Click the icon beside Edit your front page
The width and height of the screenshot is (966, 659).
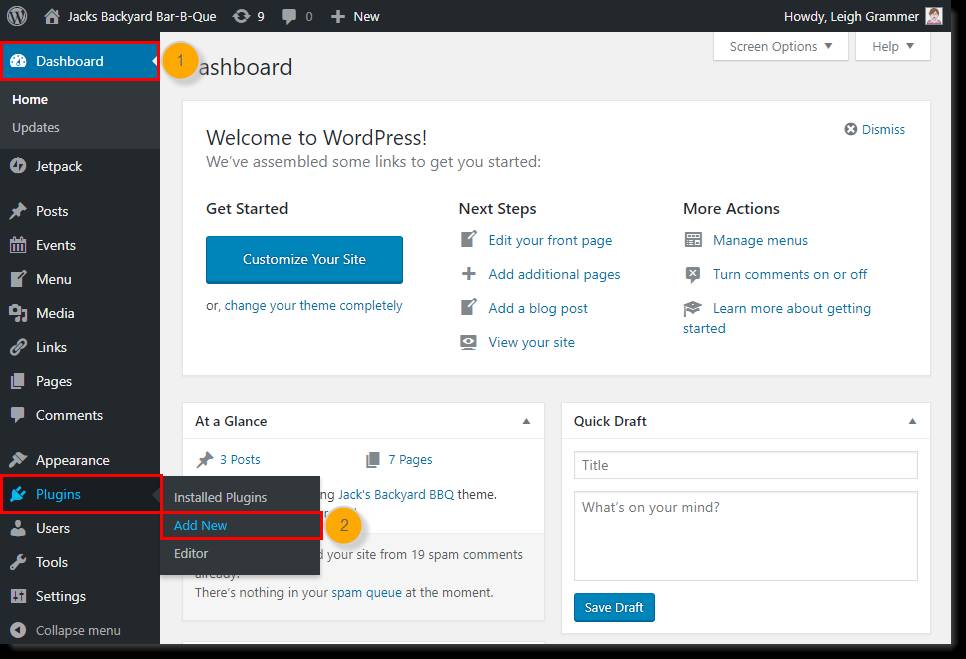[469, 239]
